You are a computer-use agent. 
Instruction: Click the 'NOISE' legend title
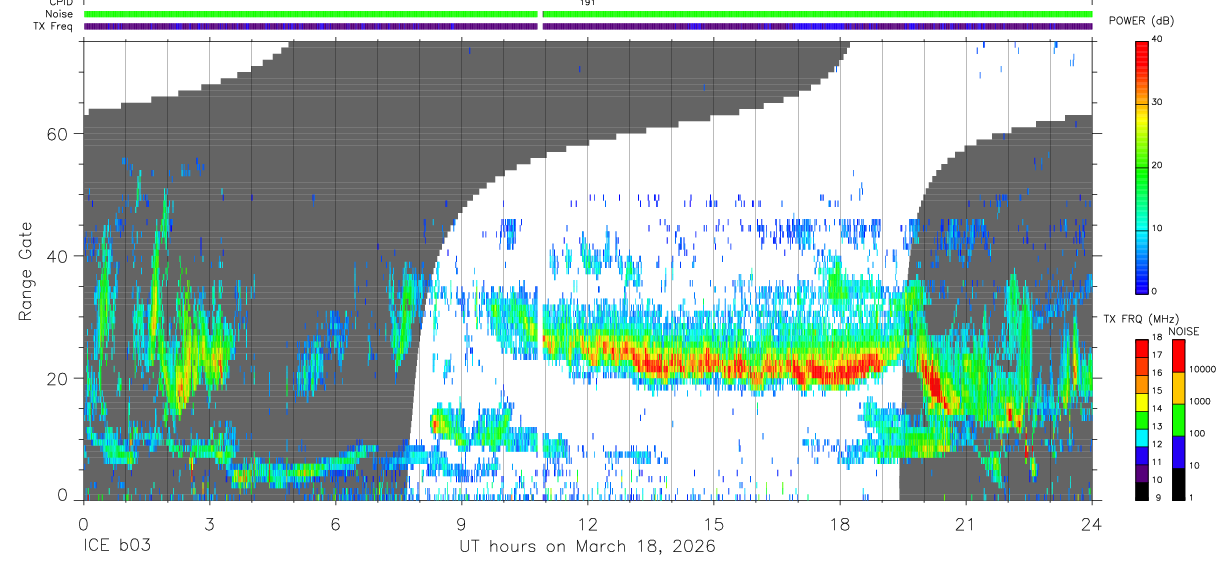tap(1183, 330)
